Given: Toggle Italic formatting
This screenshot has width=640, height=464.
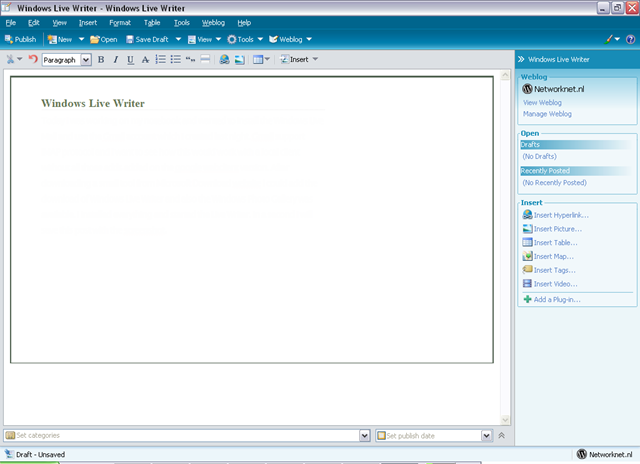Looking at the screenshot, I should (116, 60).
